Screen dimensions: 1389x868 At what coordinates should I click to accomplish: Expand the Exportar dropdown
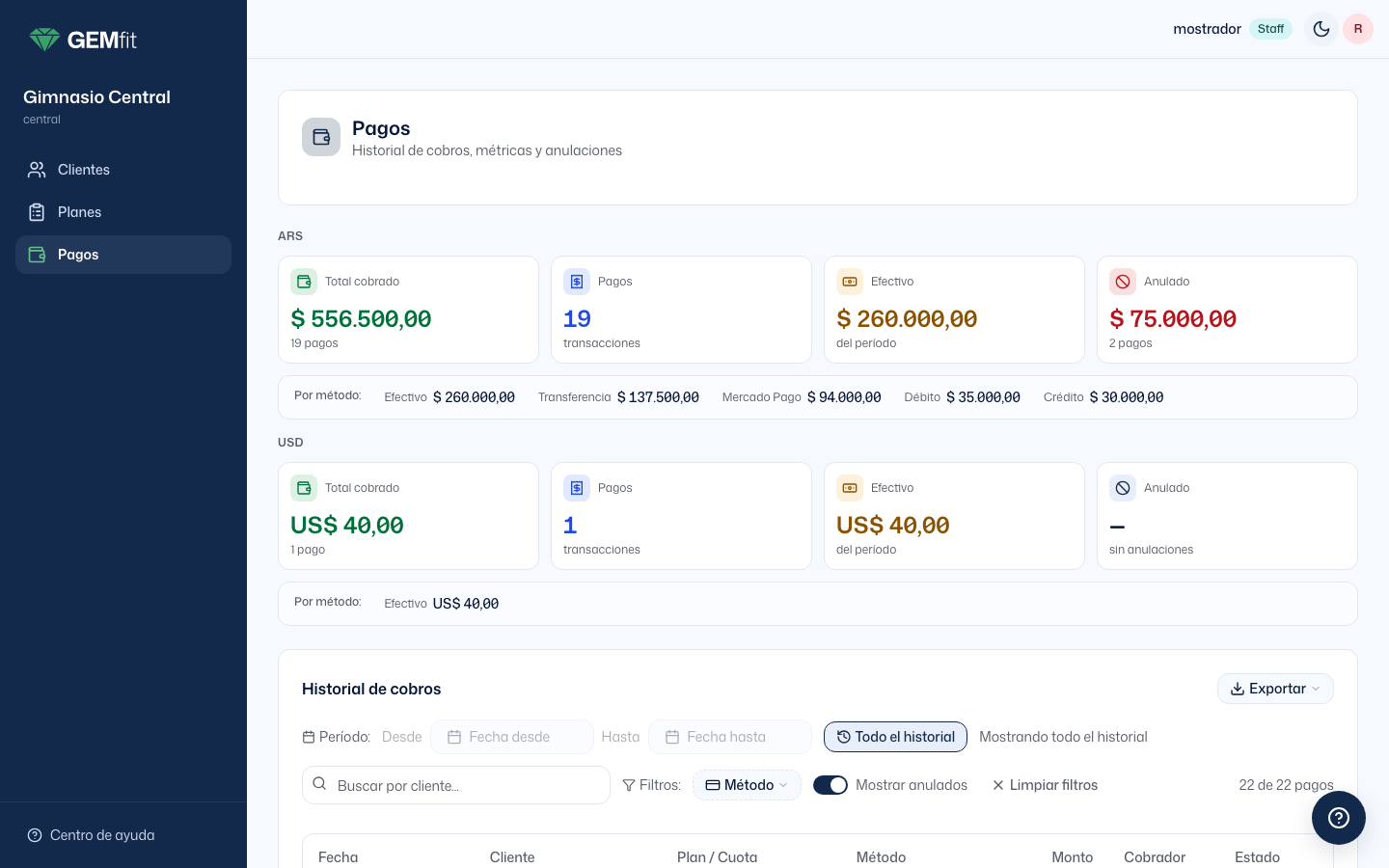pos(1275,689)
